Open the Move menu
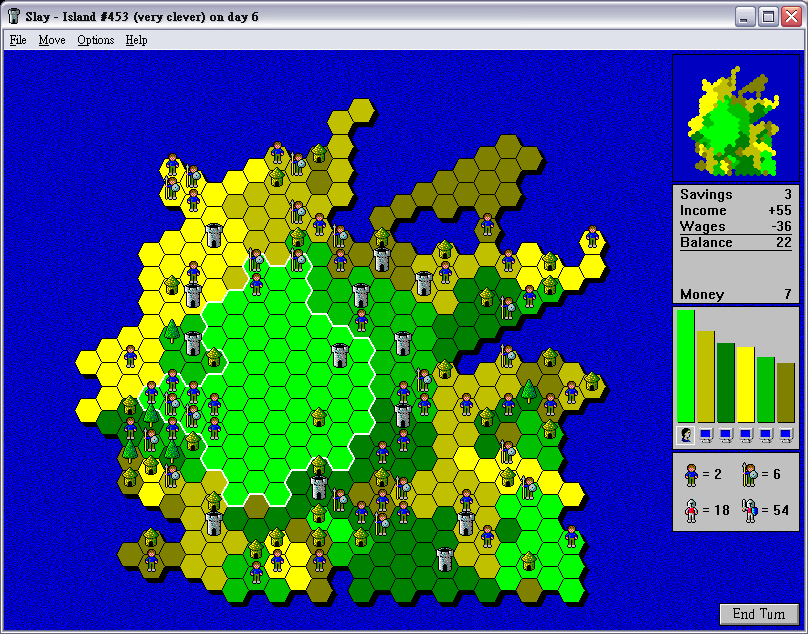Image resolution: width=808 pixels, height=634 pixels. [x=52, y=40]
